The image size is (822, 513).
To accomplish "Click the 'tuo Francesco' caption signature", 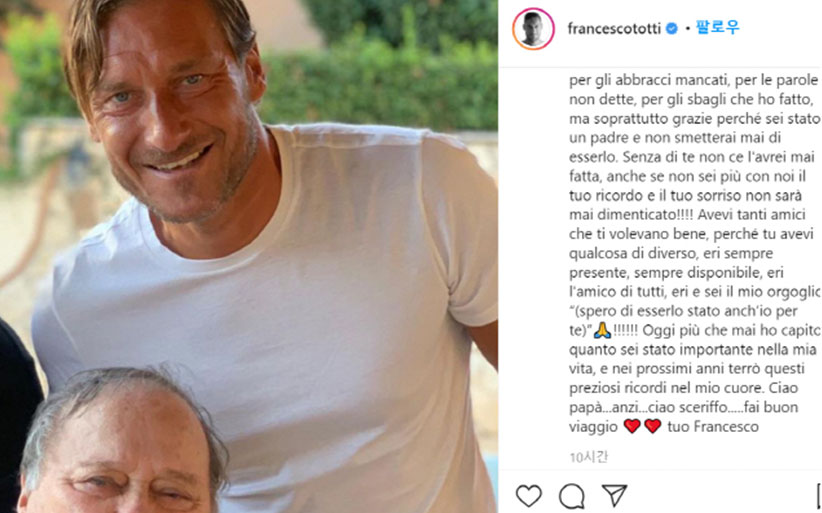I will 713,427.
